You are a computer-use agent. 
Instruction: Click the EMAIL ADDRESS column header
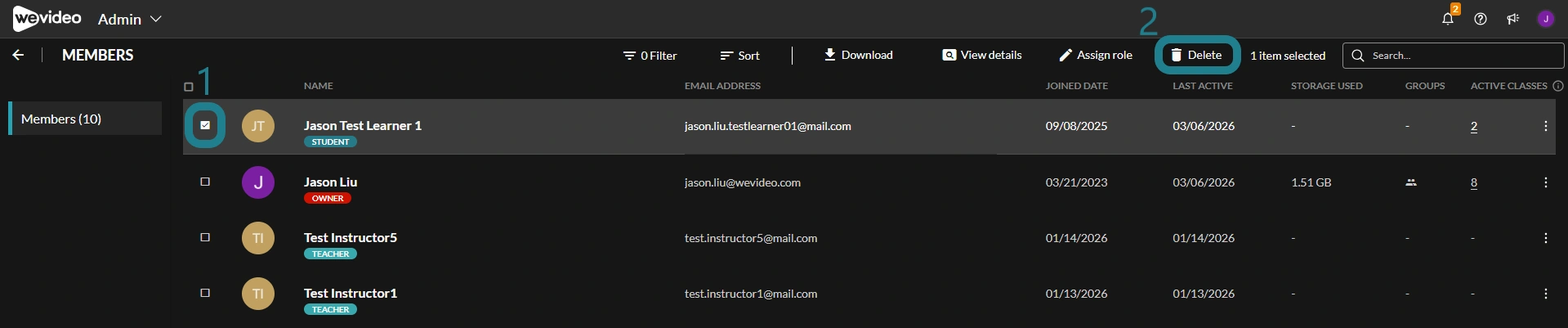pos(722,86)
